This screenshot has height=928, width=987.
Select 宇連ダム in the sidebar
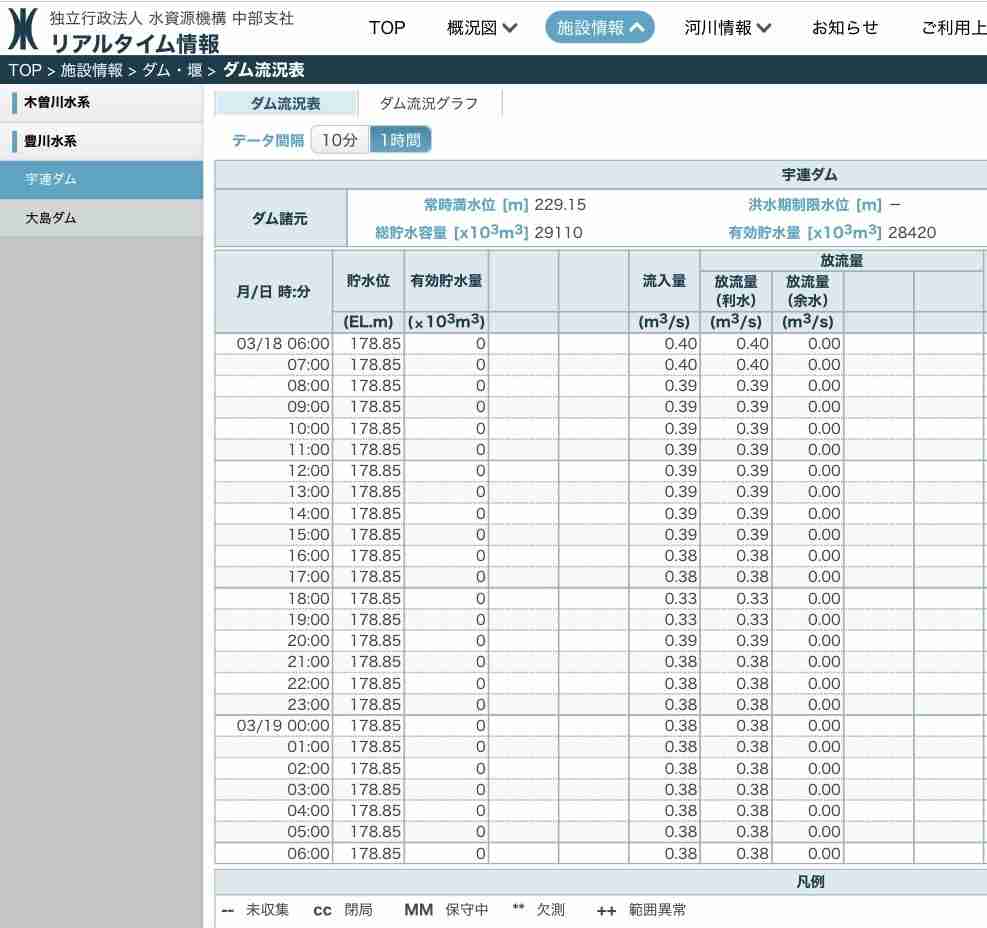coord(101,179)
